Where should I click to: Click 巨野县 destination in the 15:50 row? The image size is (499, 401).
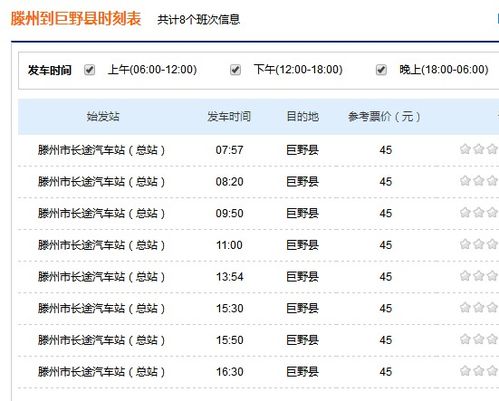coord(303,340)
